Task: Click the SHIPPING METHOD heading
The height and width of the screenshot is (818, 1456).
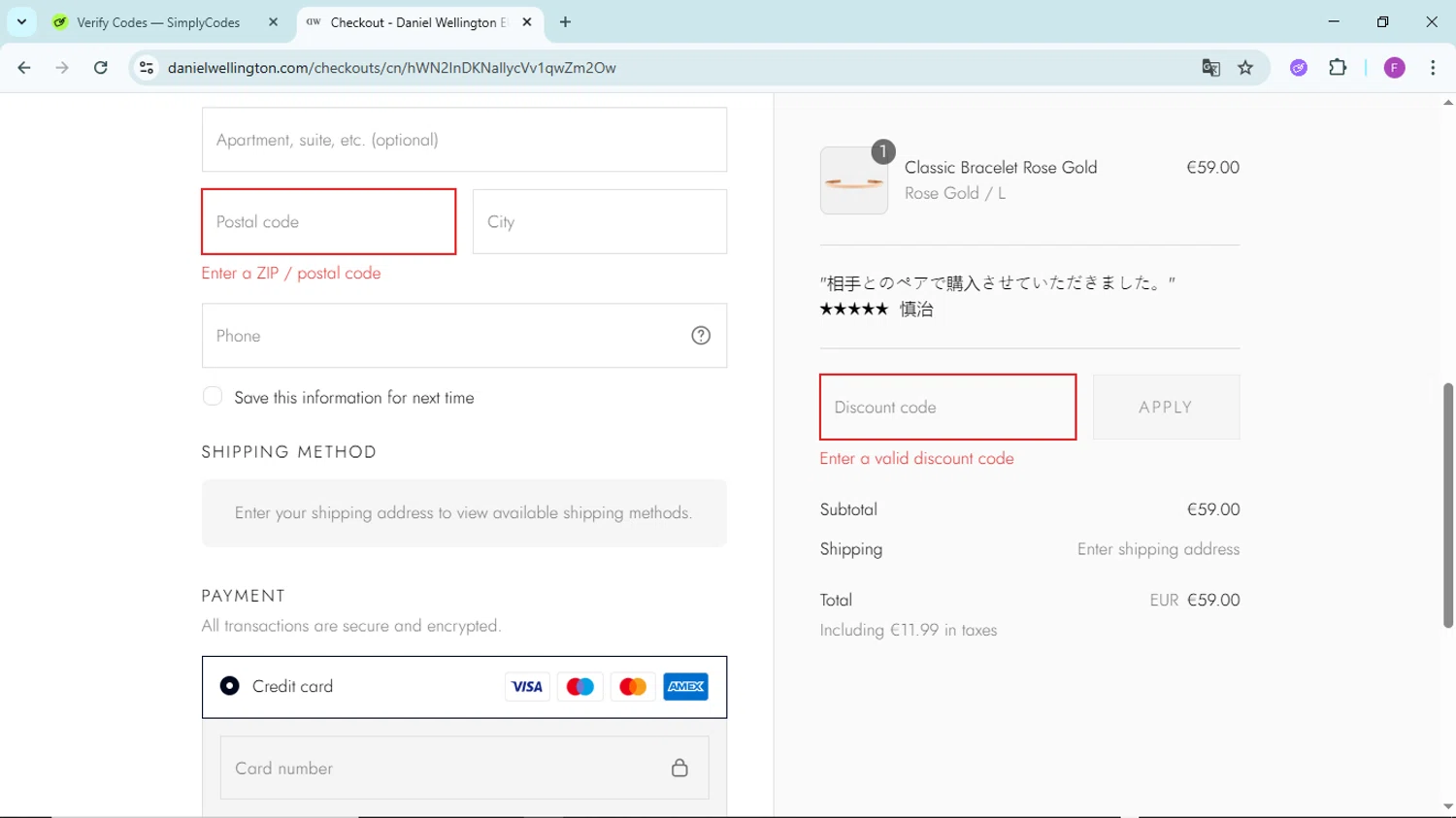Action: pyautogui.click(x=289, y=452)
